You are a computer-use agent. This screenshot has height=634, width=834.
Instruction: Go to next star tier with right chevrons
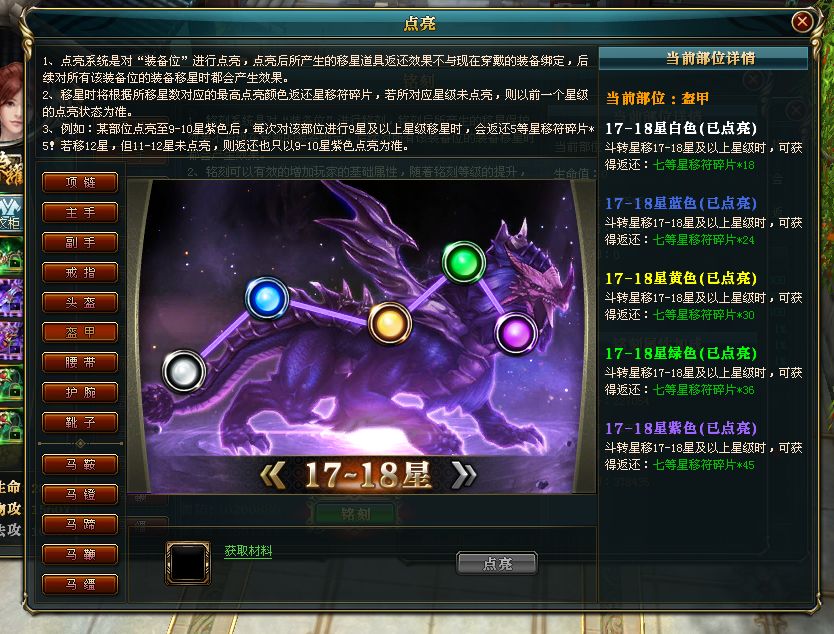tap(463, 475)
